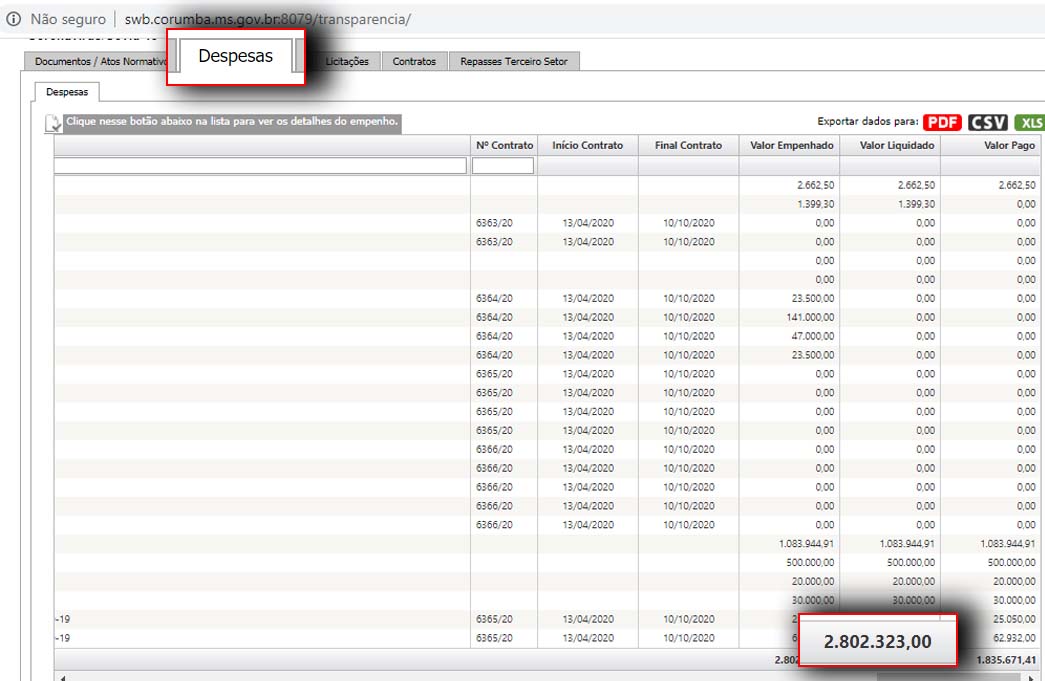This screenshot has width=1045, height=681.
Task: Export data as PDF
Action: click(x=942, y=123)
